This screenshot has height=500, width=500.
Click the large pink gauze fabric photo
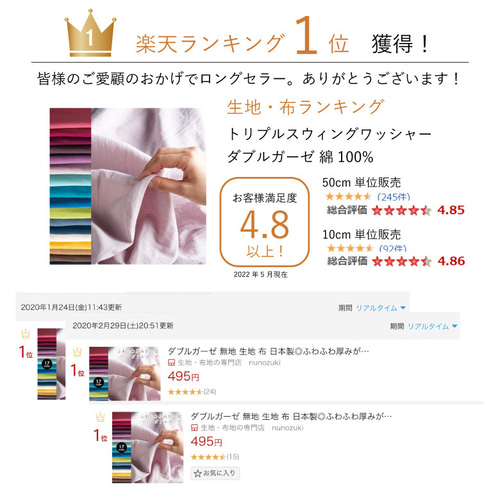point(149,186)
